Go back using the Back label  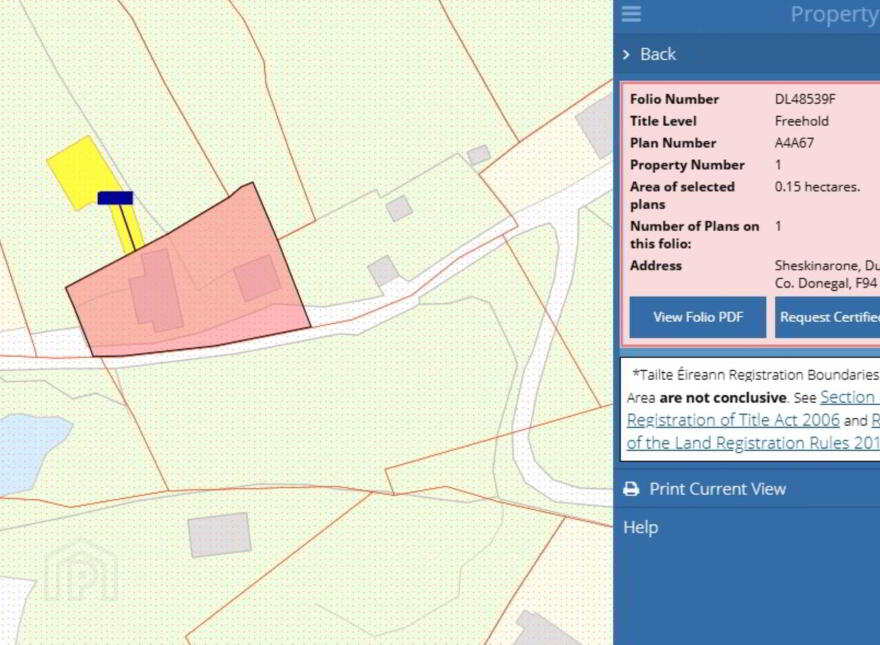pyautogui.click(x=658, y=54)
